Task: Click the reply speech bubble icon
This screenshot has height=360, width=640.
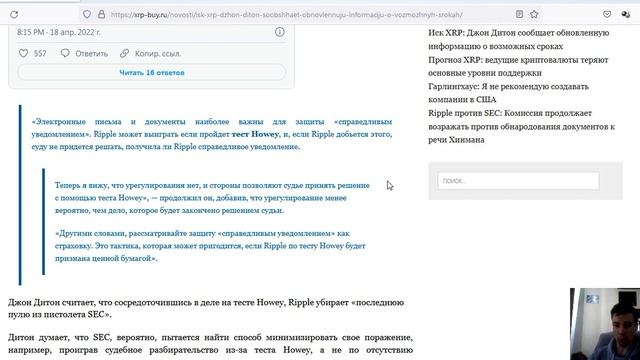Action: (x=65, y=53)
